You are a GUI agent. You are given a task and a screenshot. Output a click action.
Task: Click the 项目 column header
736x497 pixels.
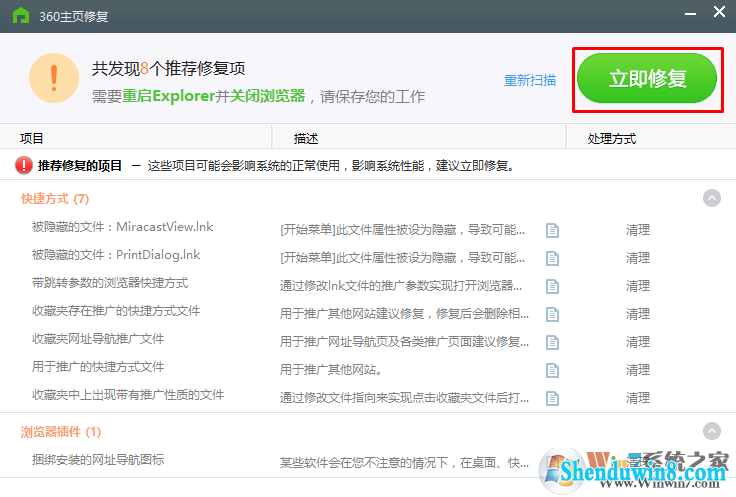[31, 138]
